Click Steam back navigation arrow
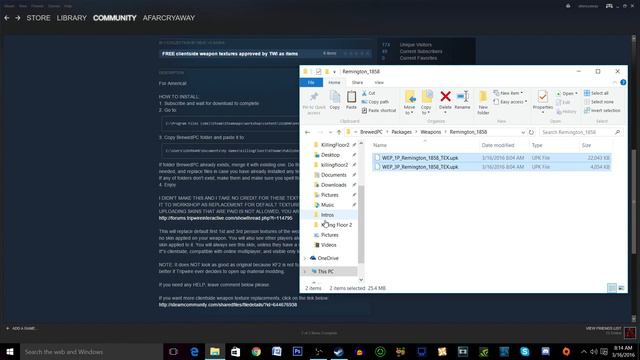Viewport: 640px width, 360px height. (x=7, y=18)
